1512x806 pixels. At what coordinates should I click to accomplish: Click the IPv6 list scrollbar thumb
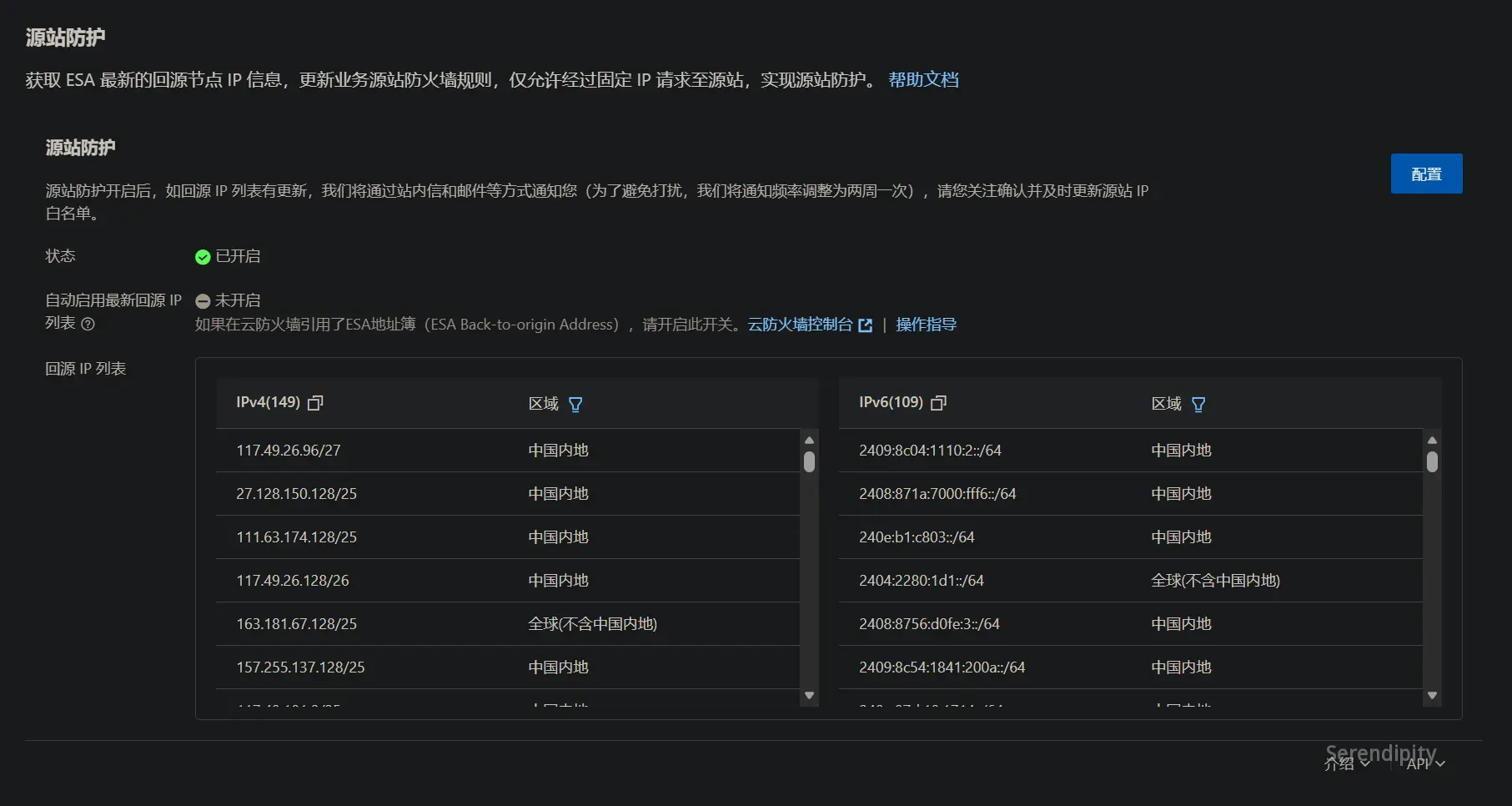(1432, 461)
